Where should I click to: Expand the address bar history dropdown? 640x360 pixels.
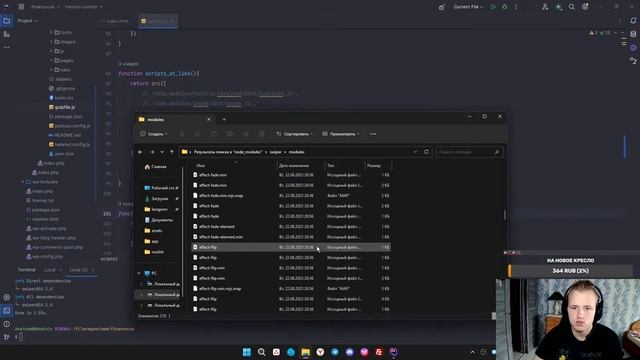click(x=415, y=152)
